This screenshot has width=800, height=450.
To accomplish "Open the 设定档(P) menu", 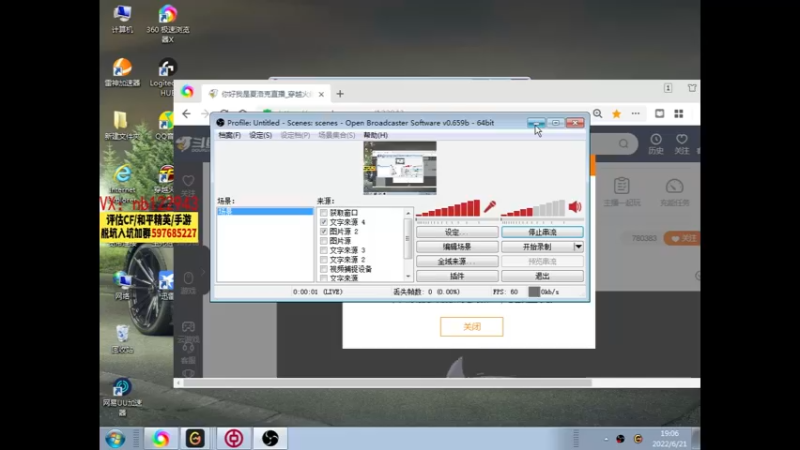I will coord(295,135).
